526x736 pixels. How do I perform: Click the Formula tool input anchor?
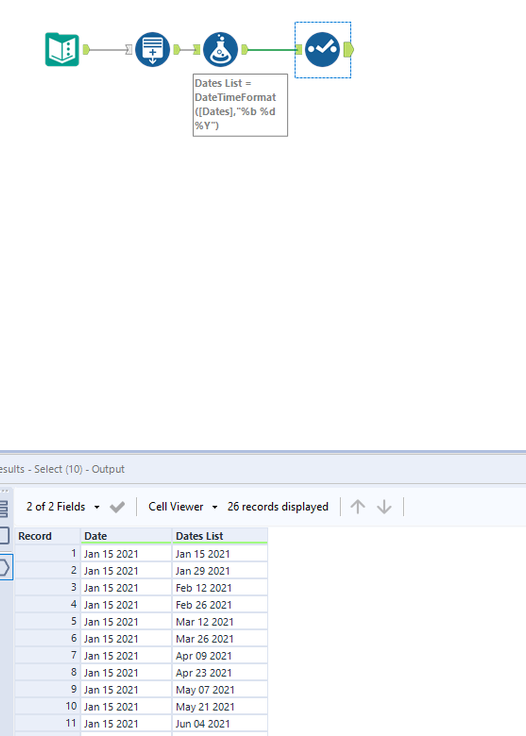(197, 49)
